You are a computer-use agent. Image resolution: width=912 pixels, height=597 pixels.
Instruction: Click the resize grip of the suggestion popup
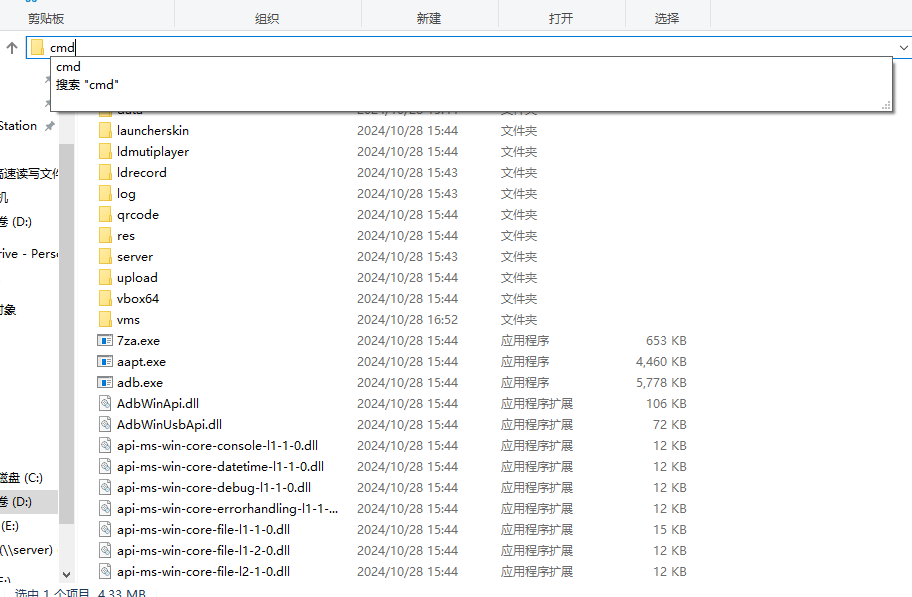[886, 105]
